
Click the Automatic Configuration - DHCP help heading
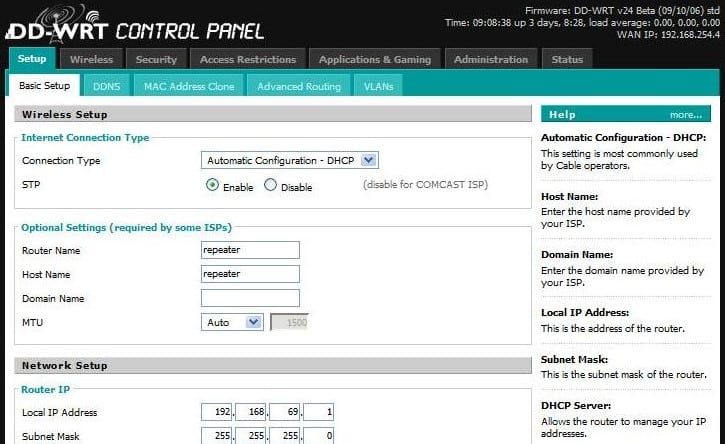tap(623, 137)
